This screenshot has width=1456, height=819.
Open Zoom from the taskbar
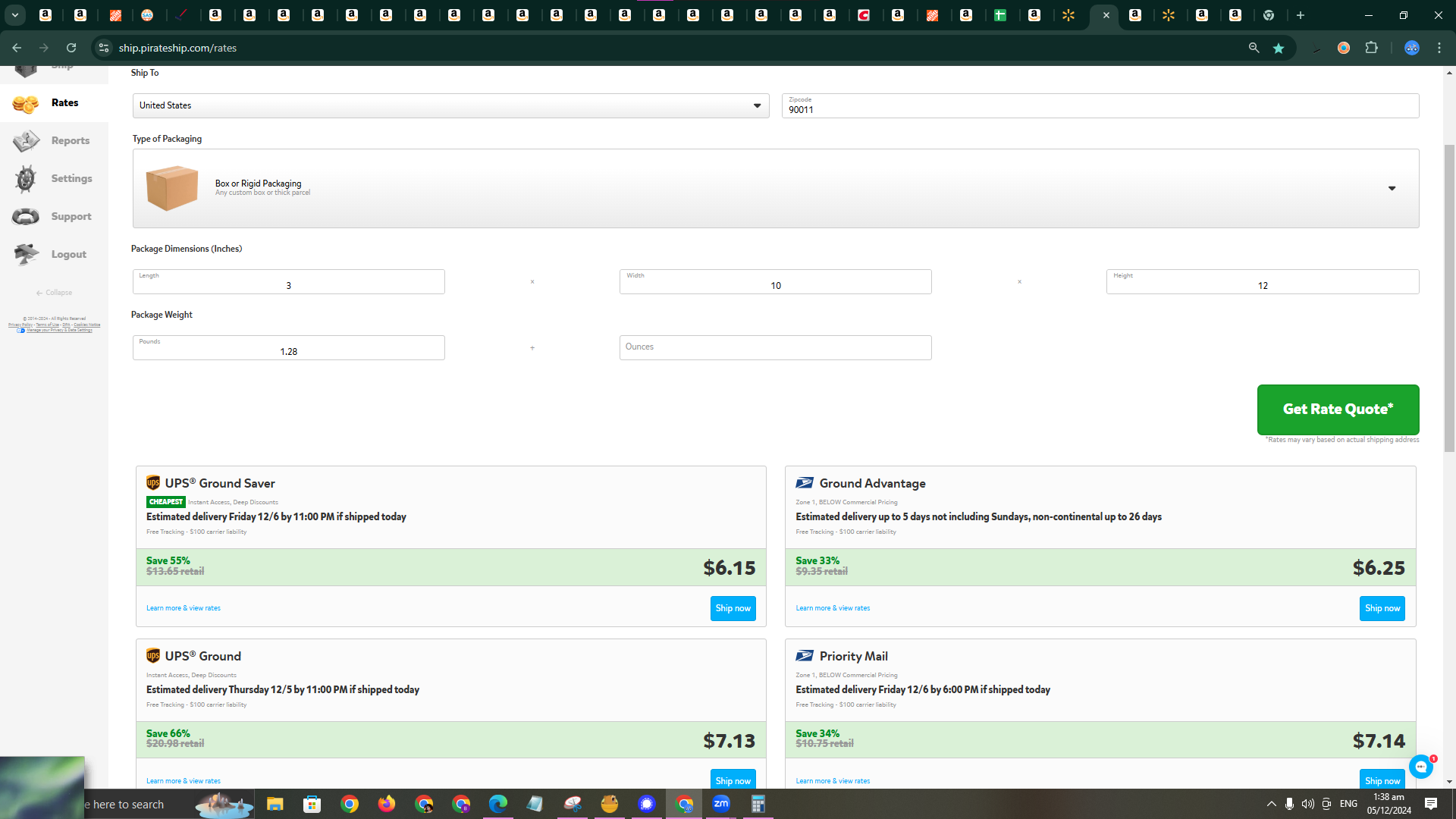click(721, 804)
